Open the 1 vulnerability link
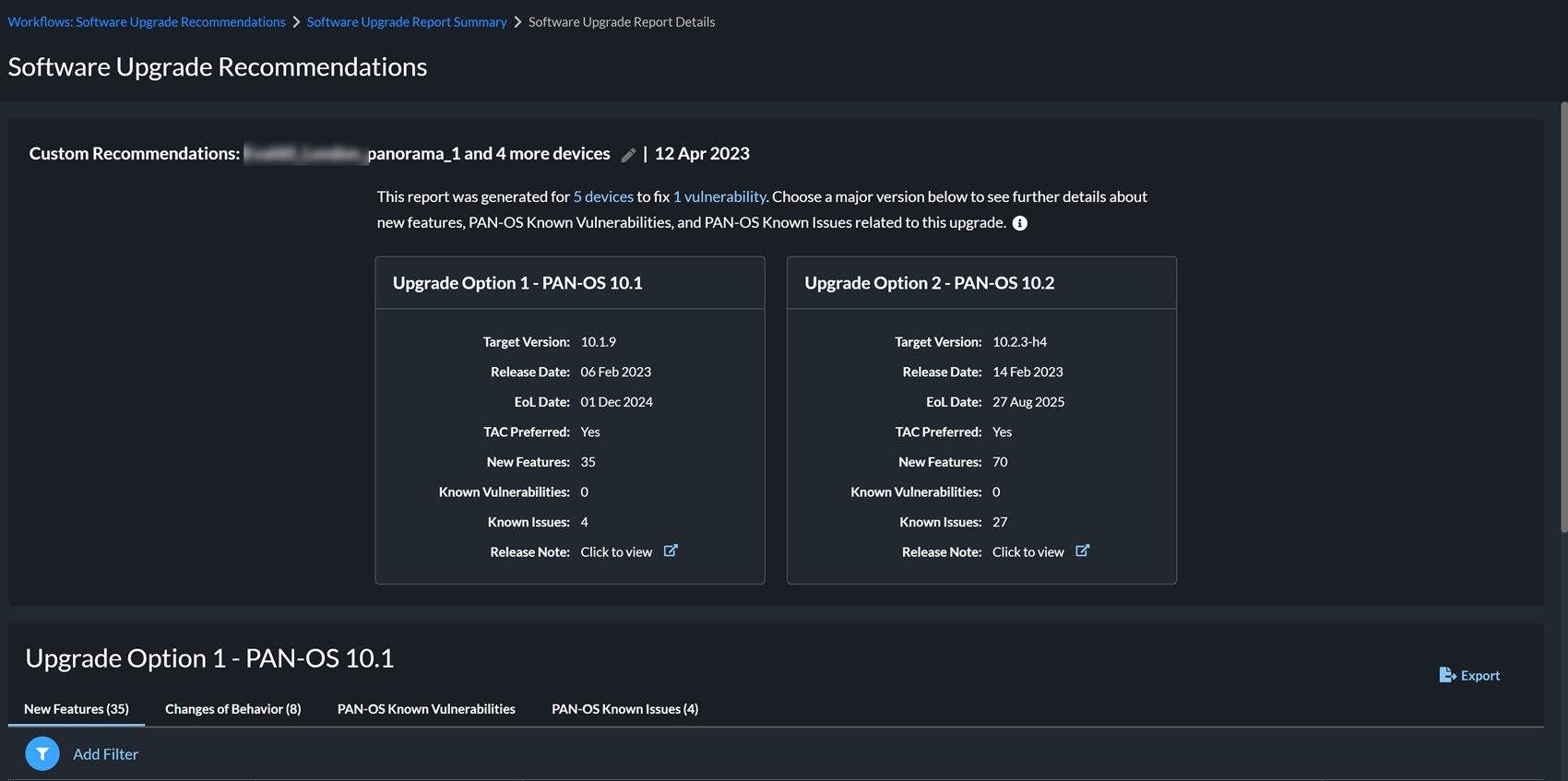The height and width of the screenshot is (781, 1568). tap(719, 196)
